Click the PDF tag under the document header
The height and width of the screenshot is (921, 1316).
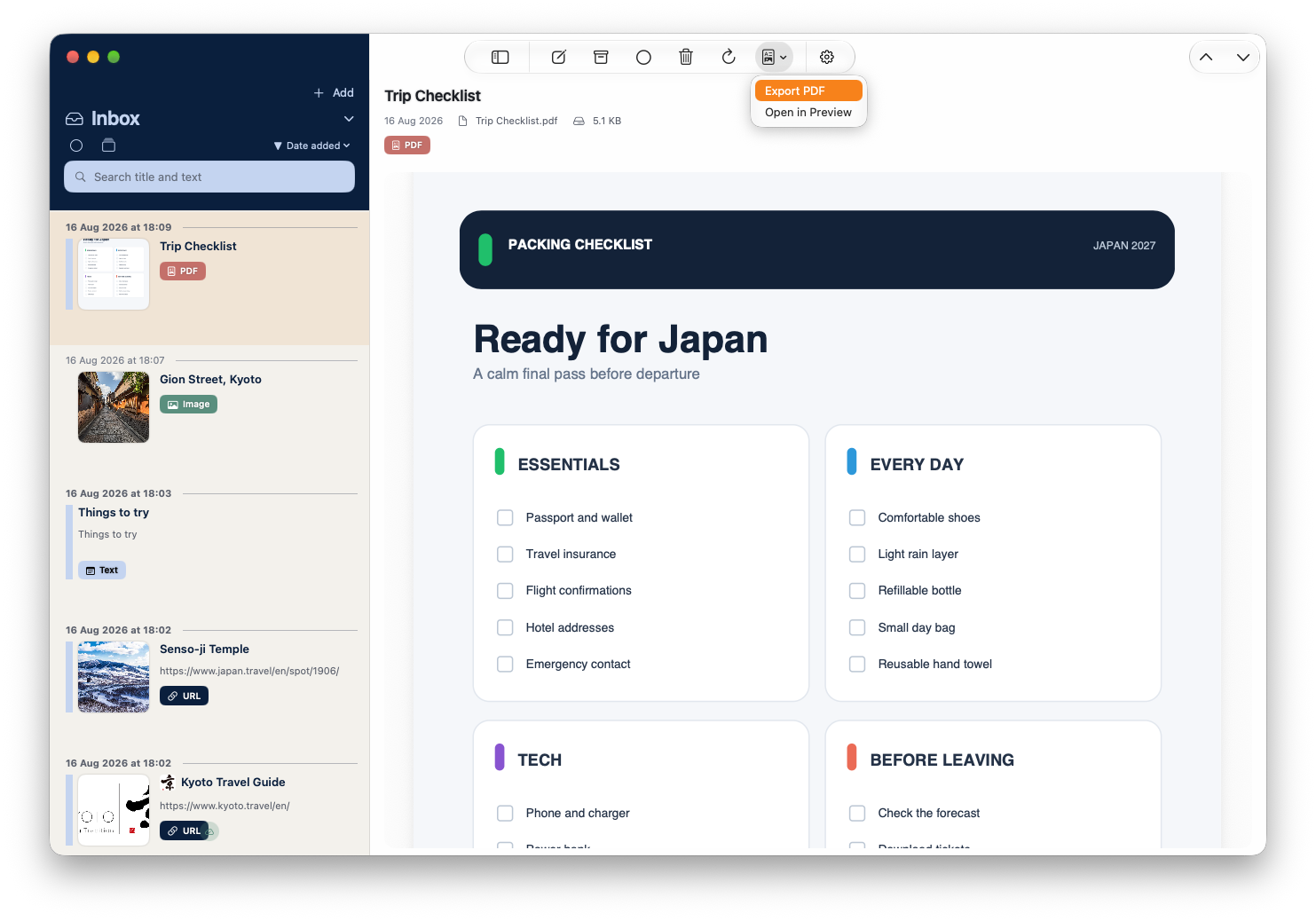407,146
